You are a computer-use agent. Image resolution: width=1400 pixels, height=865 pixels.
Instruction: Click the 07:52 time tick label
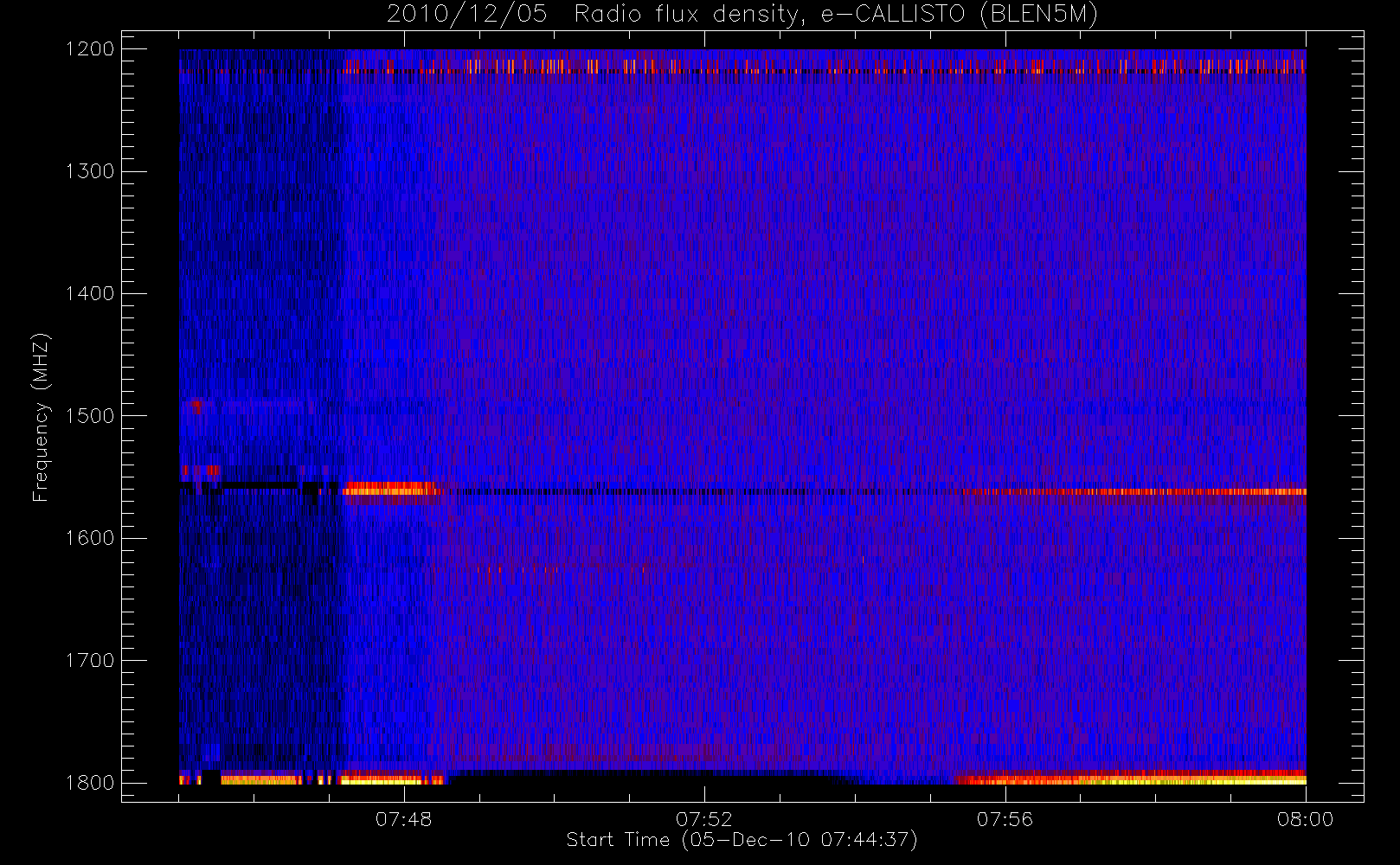pyautogui.click(x=704, y=819)
